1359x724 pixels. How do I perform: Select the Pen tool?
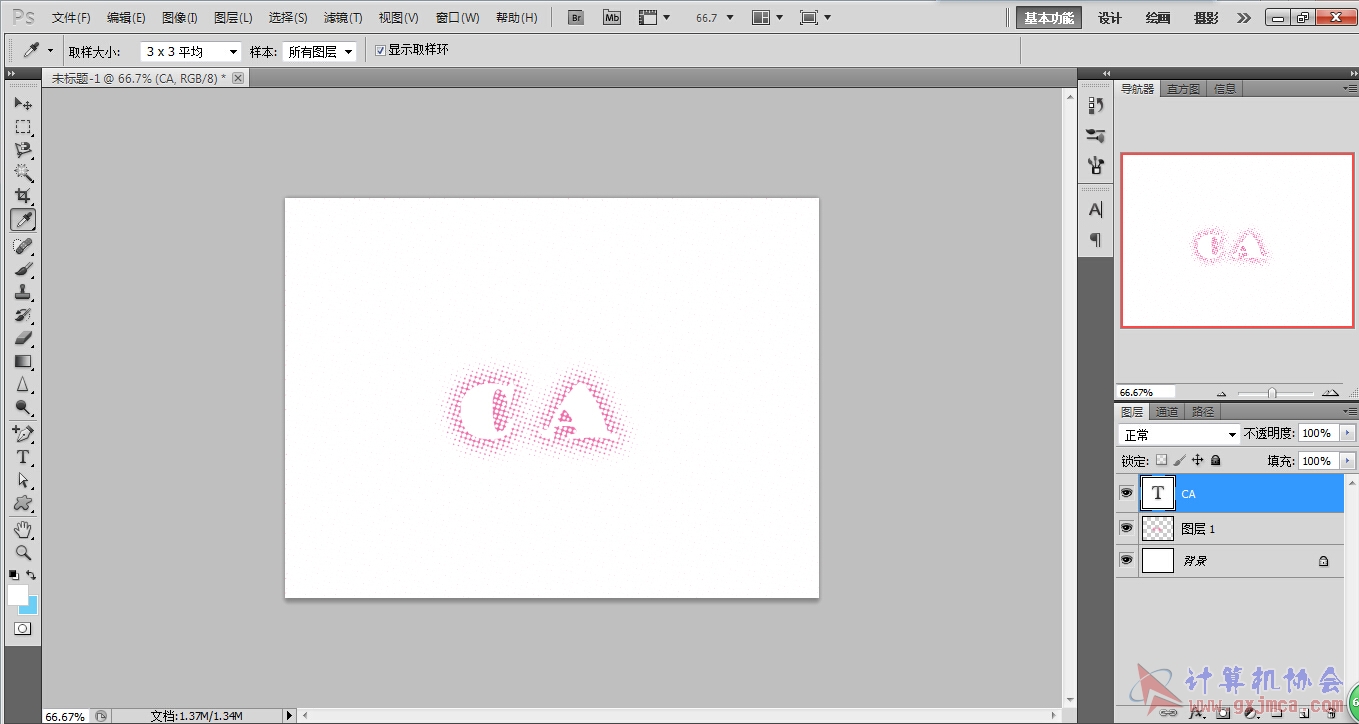point(23,433)
